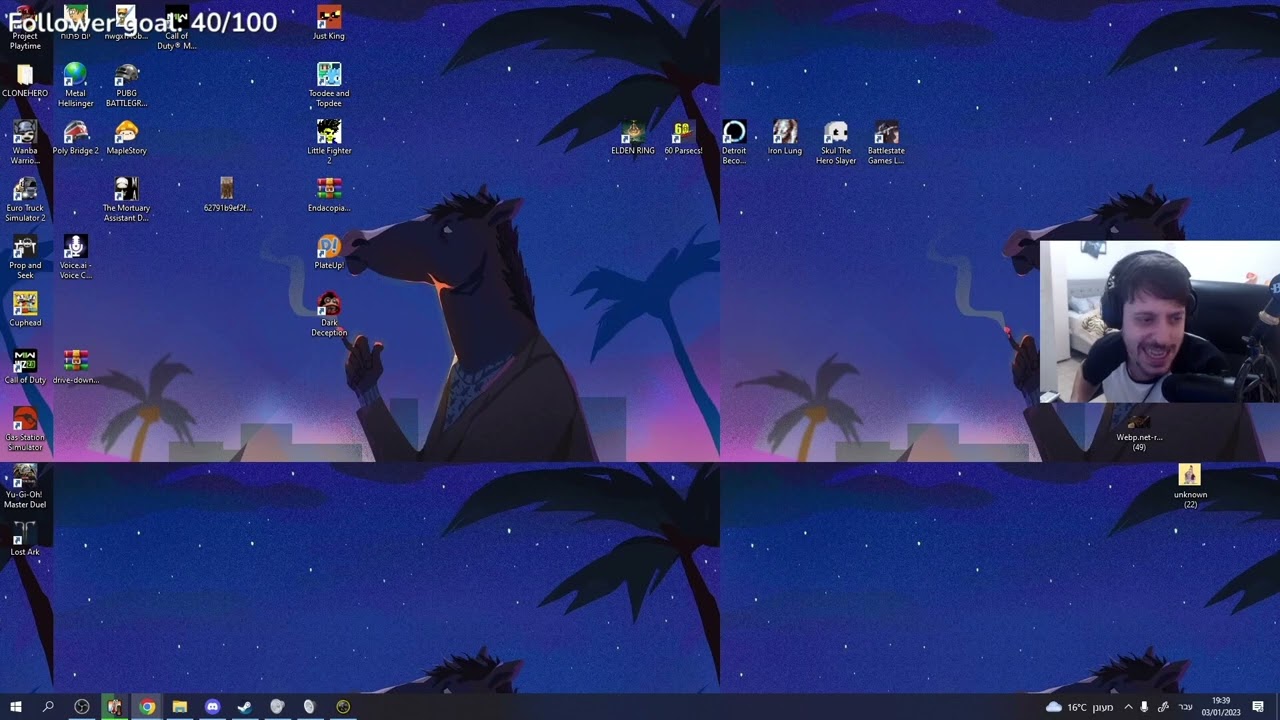1280x720 pixels.
Task: Select the 60 Parsecs! desktop shortcut
Action: (x=683, y=138)
